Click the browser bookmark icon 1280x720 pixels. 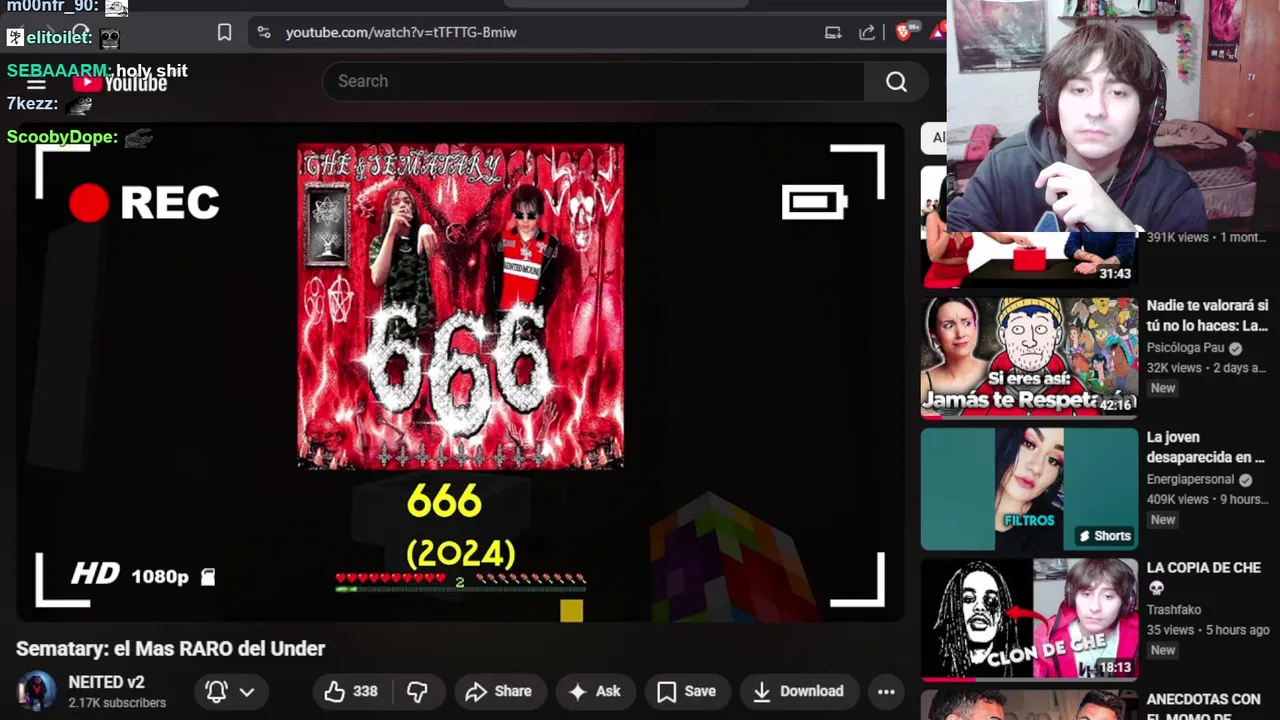224,33
